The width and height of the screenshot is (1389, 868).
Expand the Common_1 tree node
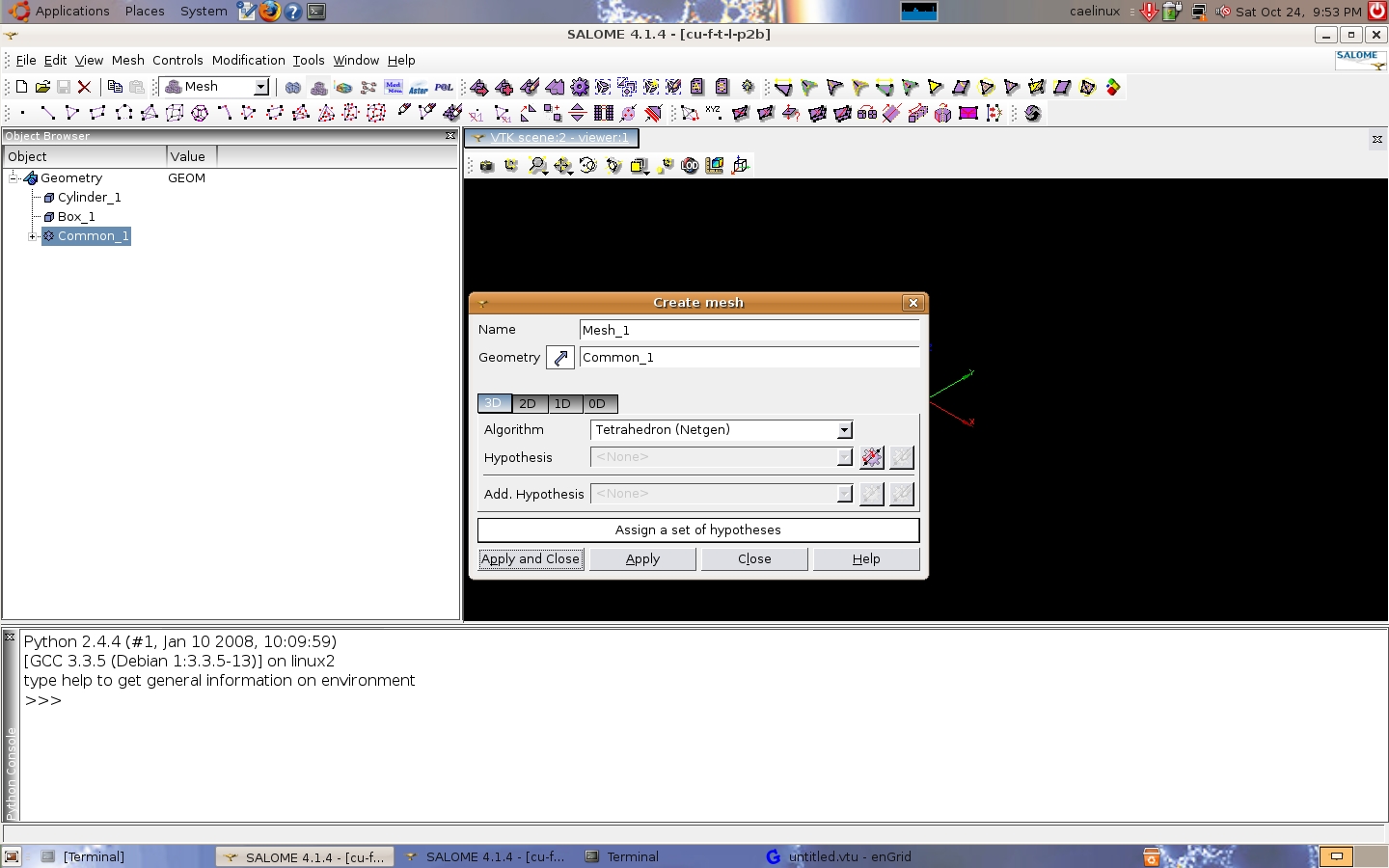coord(33,235)
